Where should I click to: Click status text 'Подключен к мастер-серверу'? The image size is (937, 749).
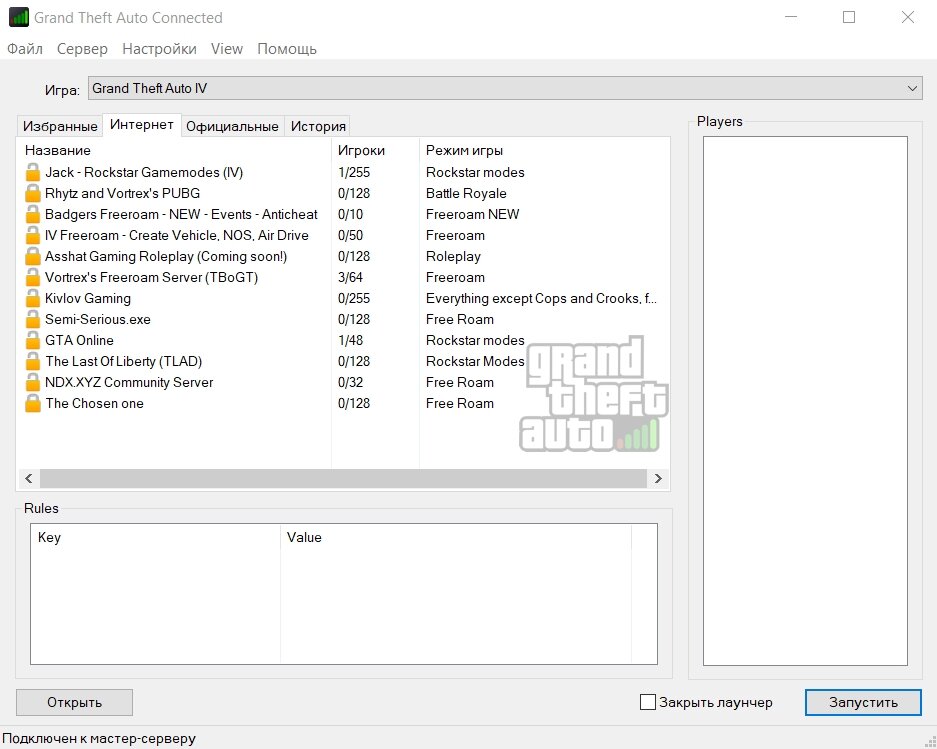click(x=99, y=739)
